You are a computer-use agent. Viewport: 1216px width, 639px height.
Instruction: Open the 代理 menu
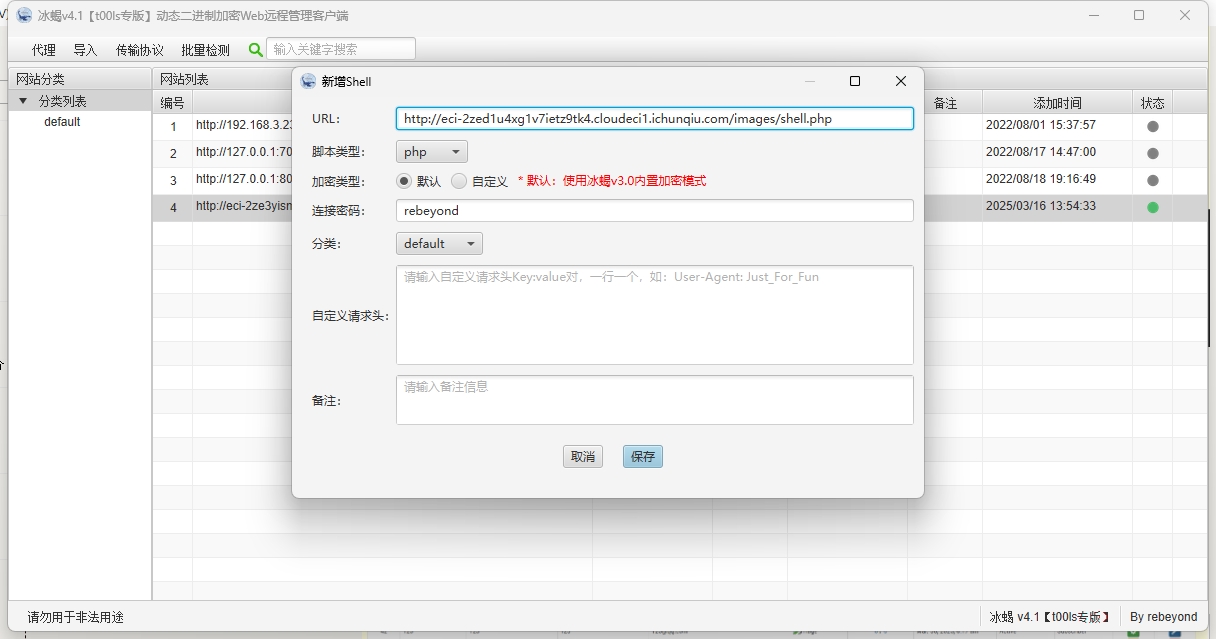tap(44, 50)
